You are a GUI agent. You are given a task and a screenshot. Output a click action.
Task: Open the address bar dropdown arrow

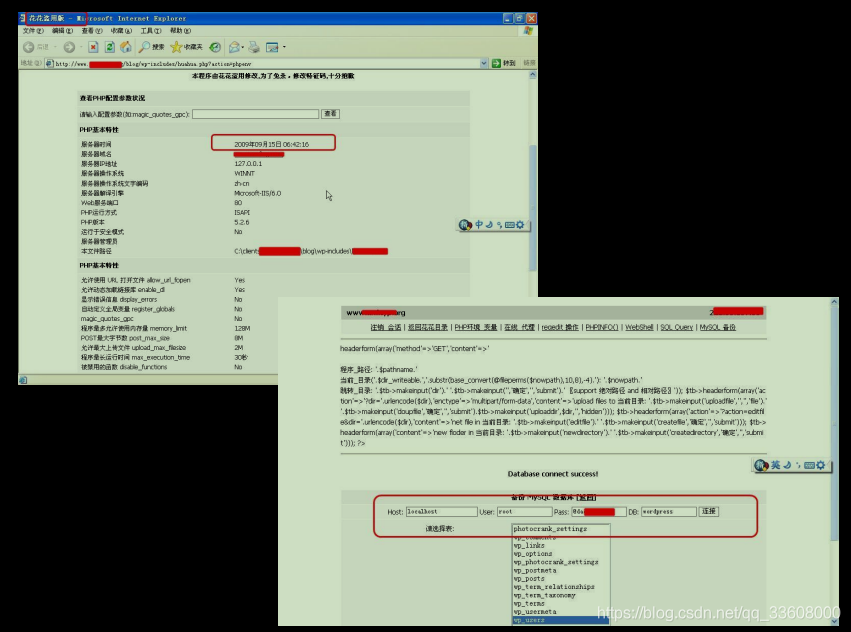(x=484, y=64)
